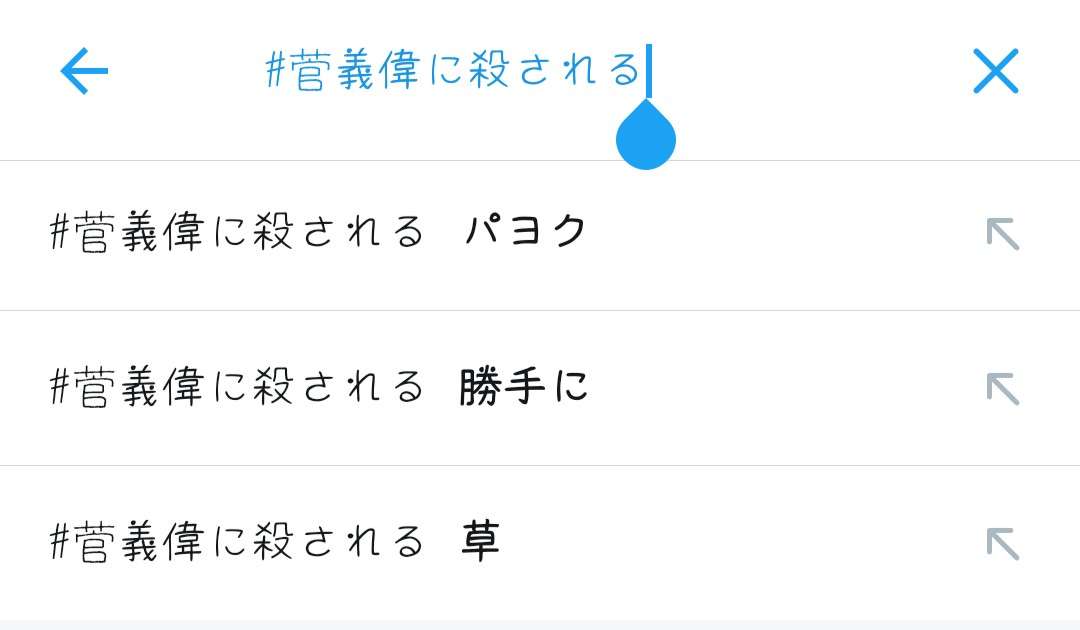1080x630 pixels.
Task: Tap the hashtag text in the third suggestion
Action: pos(237,541)
